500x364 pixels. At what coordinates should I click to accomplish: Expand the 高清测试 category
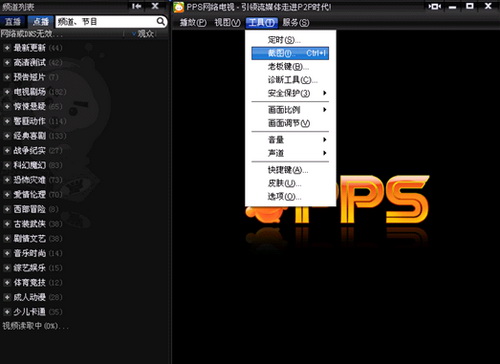[6, 63]
